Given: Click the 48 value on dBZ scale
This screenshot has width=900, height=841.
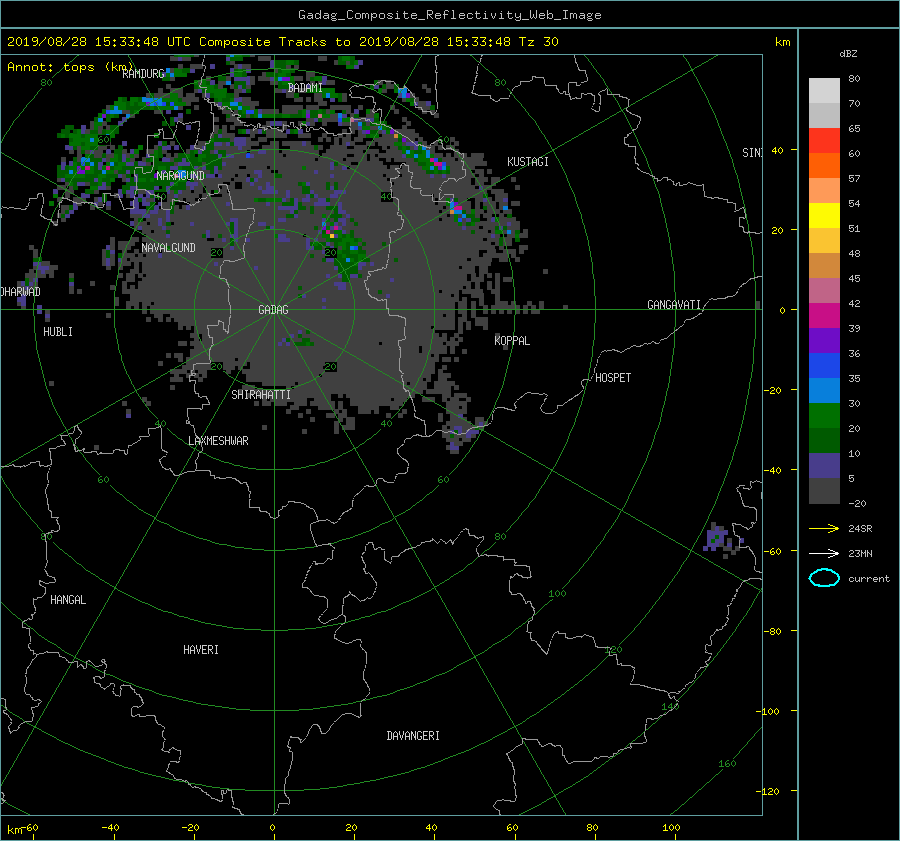Looking at the screenshot, I should coord(854,254).
